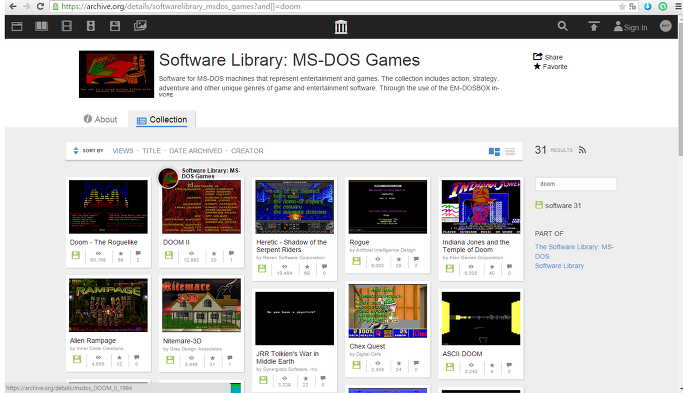Image resolution: width=683 pixels, height=393 pixels.
Task: Favorite this collection
Action: [550, 67]
